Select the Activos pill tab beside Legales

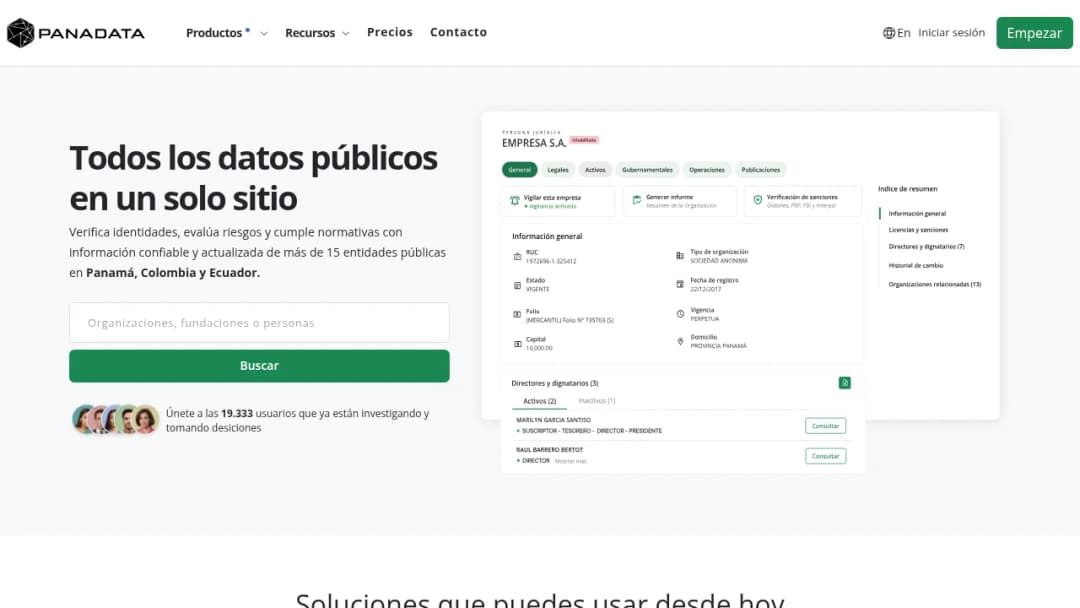[x=595, y=169]
